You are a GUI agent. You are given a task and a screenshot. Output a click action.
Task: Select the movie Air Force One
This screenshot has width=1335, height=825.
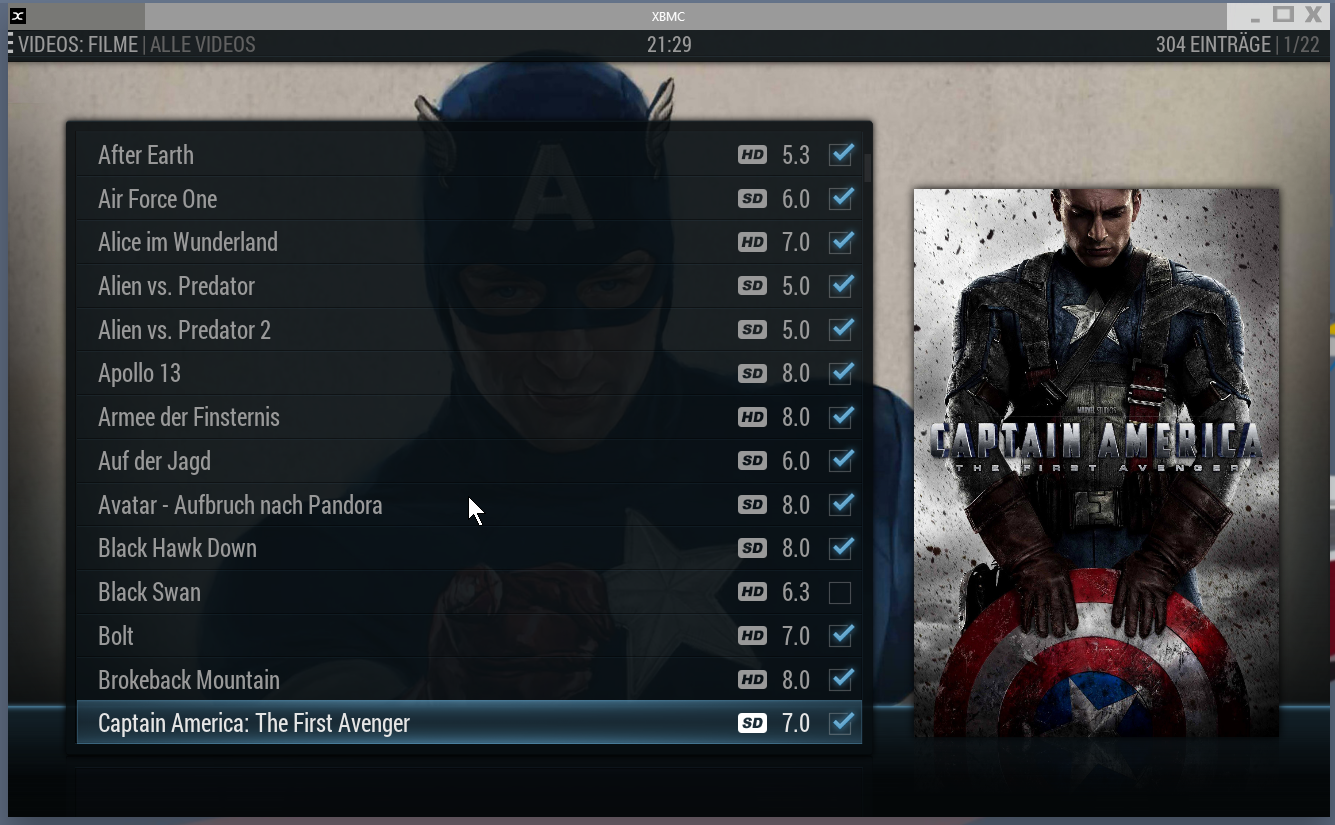469,199
